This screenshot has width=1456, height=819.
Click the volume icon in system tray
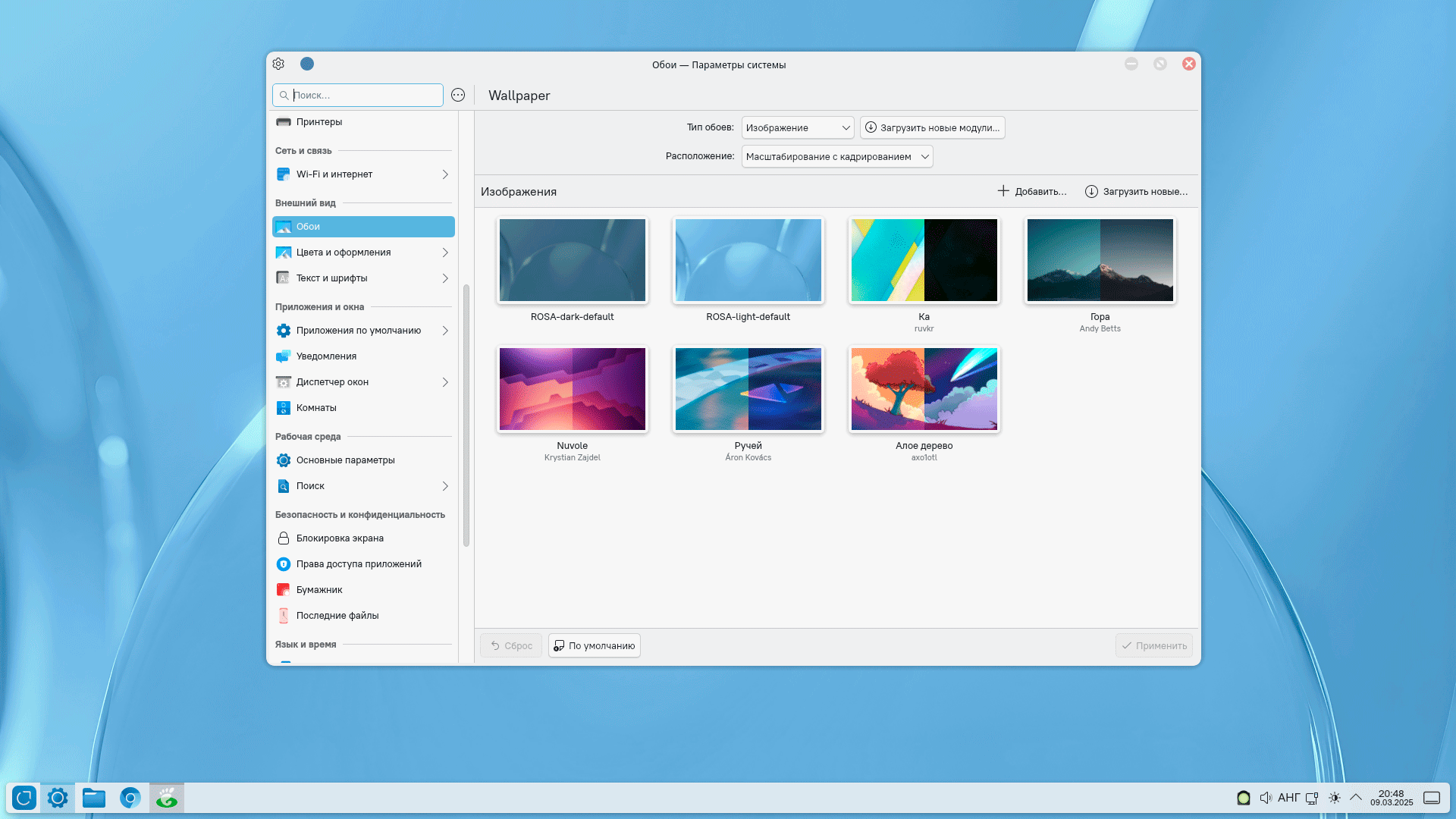[1266, 798]
